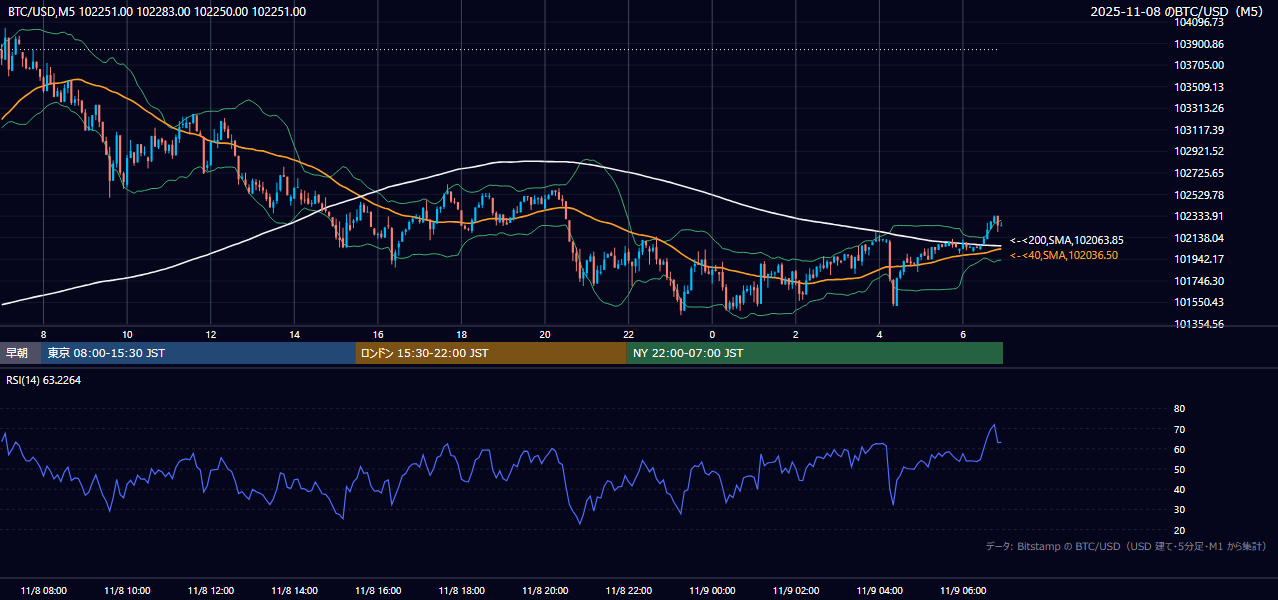The height and width of the screenshot is (600, 1278).
Task: Select the 101746.30 price axis label
Action: click(1199, 281)
